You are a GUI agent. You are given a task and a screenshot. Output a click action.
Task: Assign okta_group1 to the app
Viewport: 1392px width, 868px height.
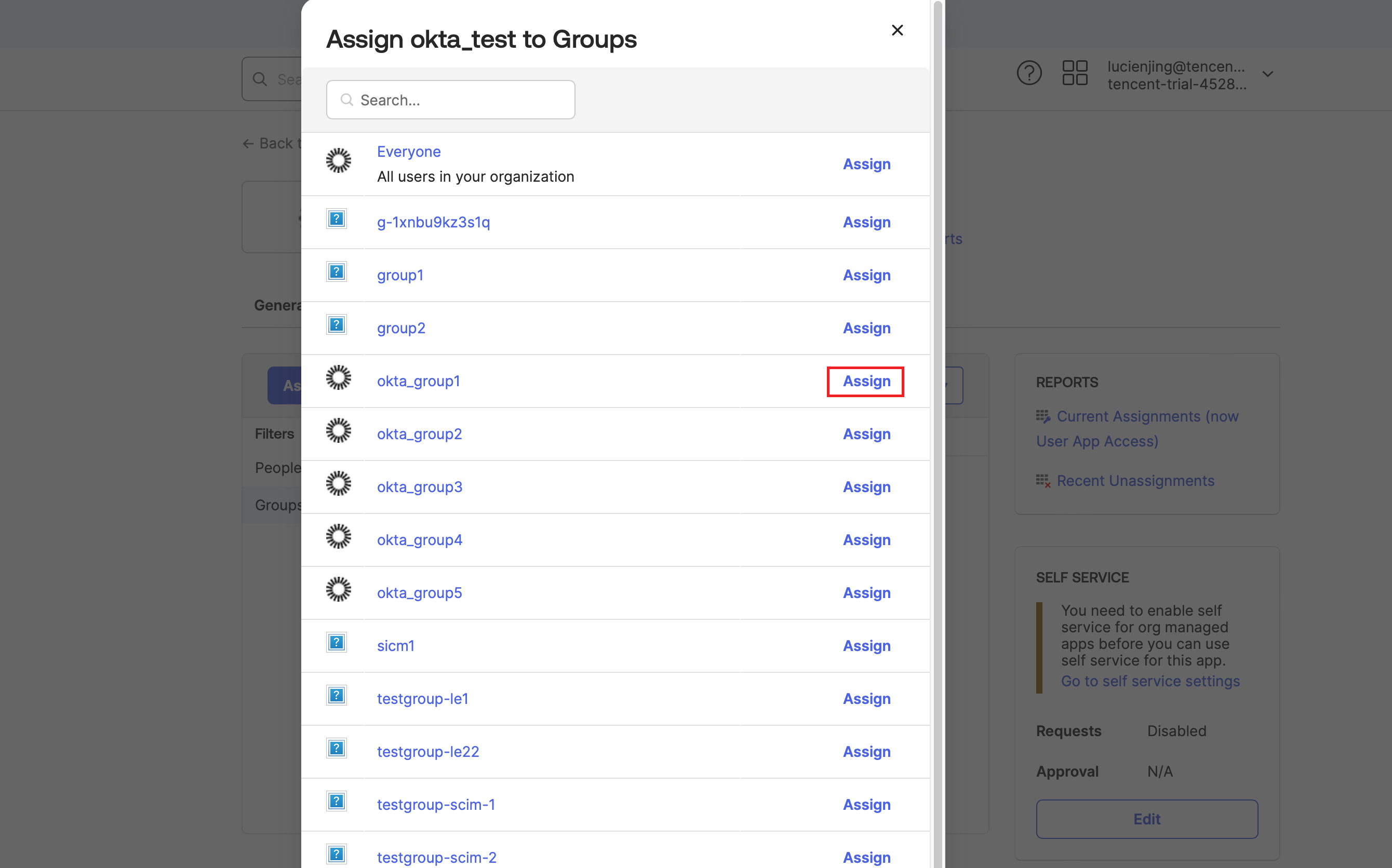tap(866, 381)
